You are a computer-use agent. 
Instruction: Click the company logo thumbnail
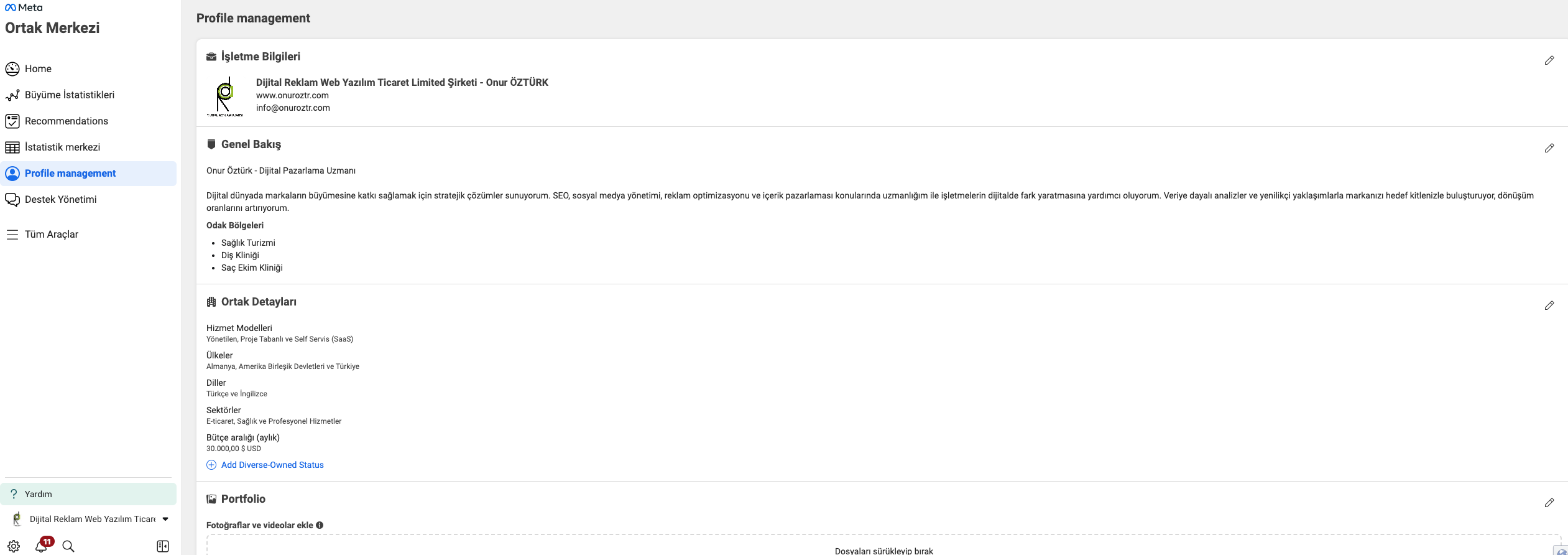click(224, 96)
